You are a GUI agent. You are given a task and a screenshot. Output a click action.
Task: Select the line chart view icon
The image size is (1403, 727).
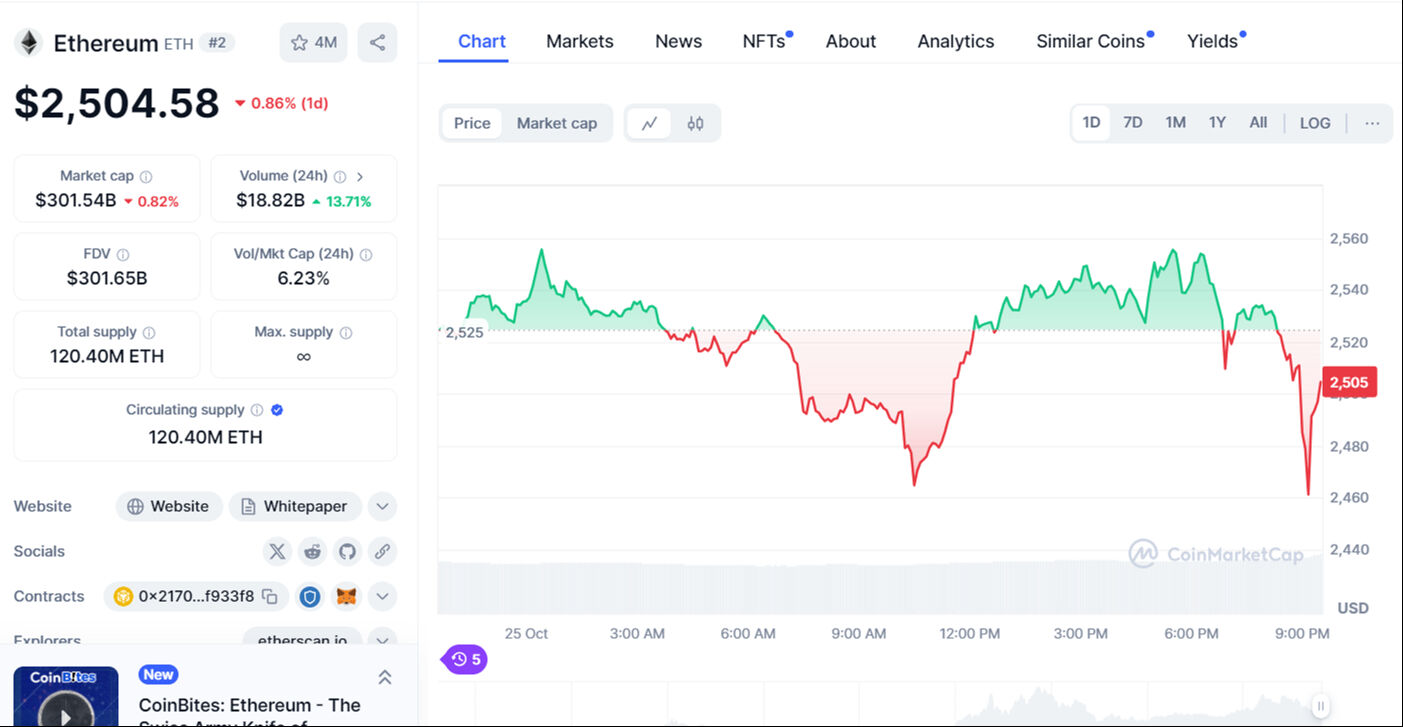pyautogui.click(x=649, y=123)
